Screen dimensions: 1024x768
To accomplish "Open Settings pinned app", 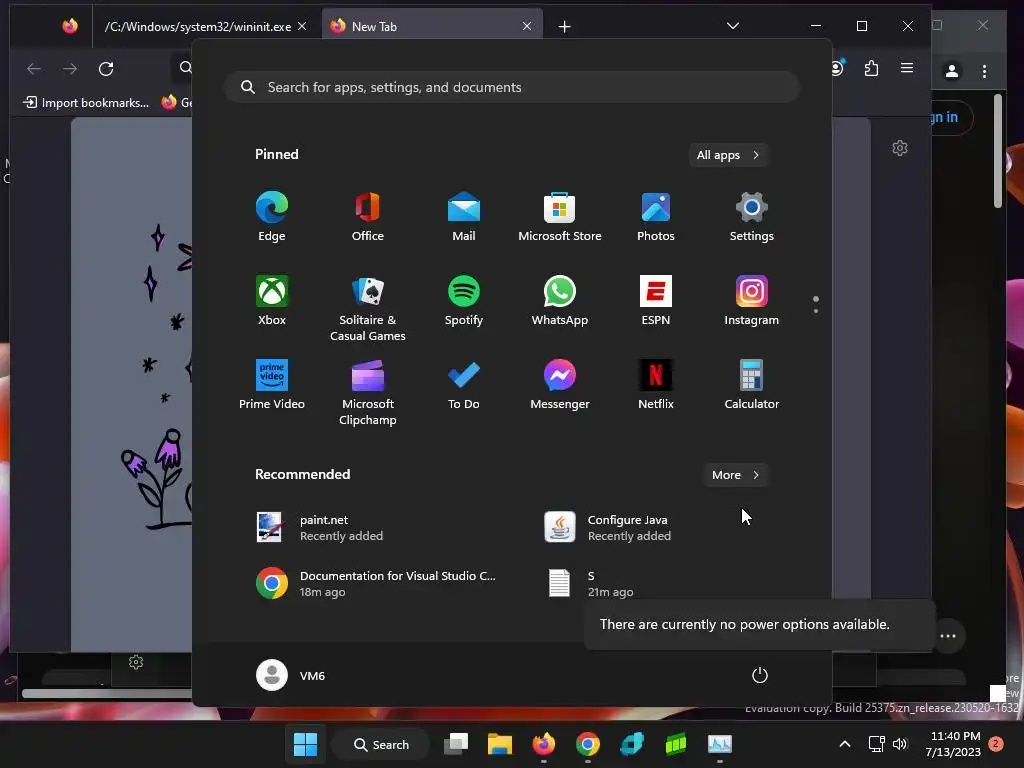I will 752,217.
